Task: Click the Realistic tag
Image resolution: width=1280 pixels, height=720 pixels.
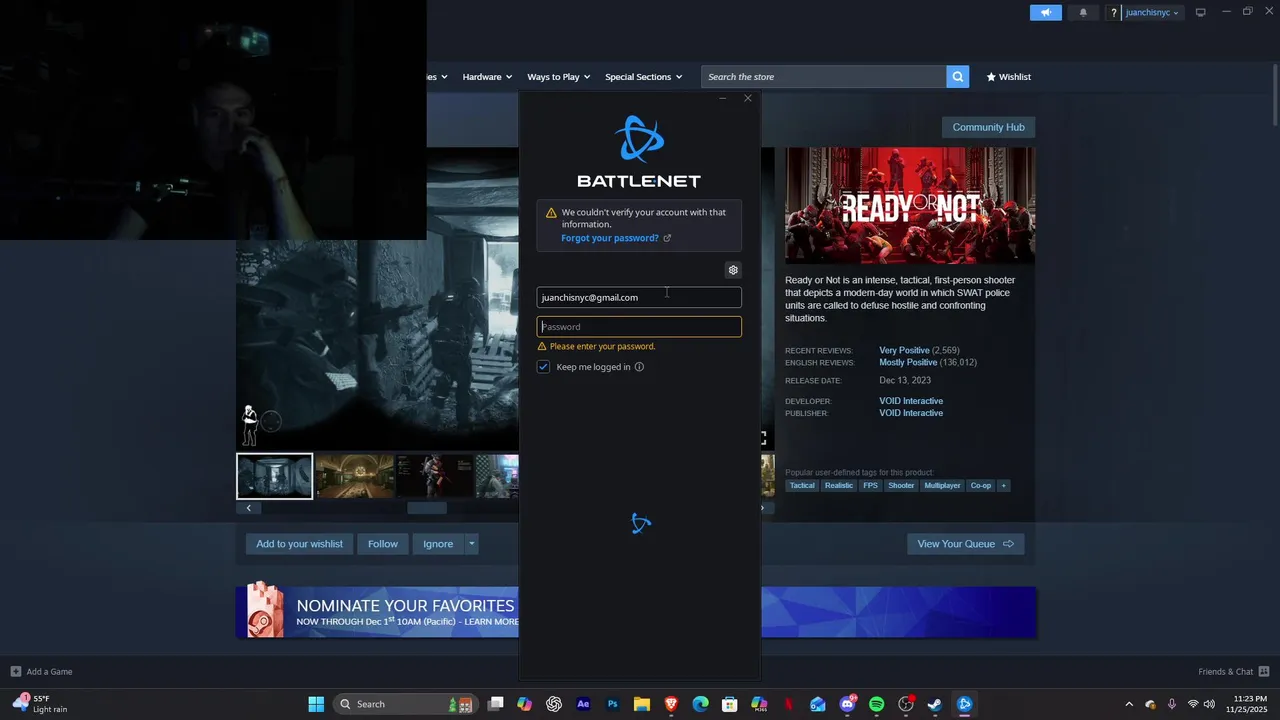Action: coord(839,486)
